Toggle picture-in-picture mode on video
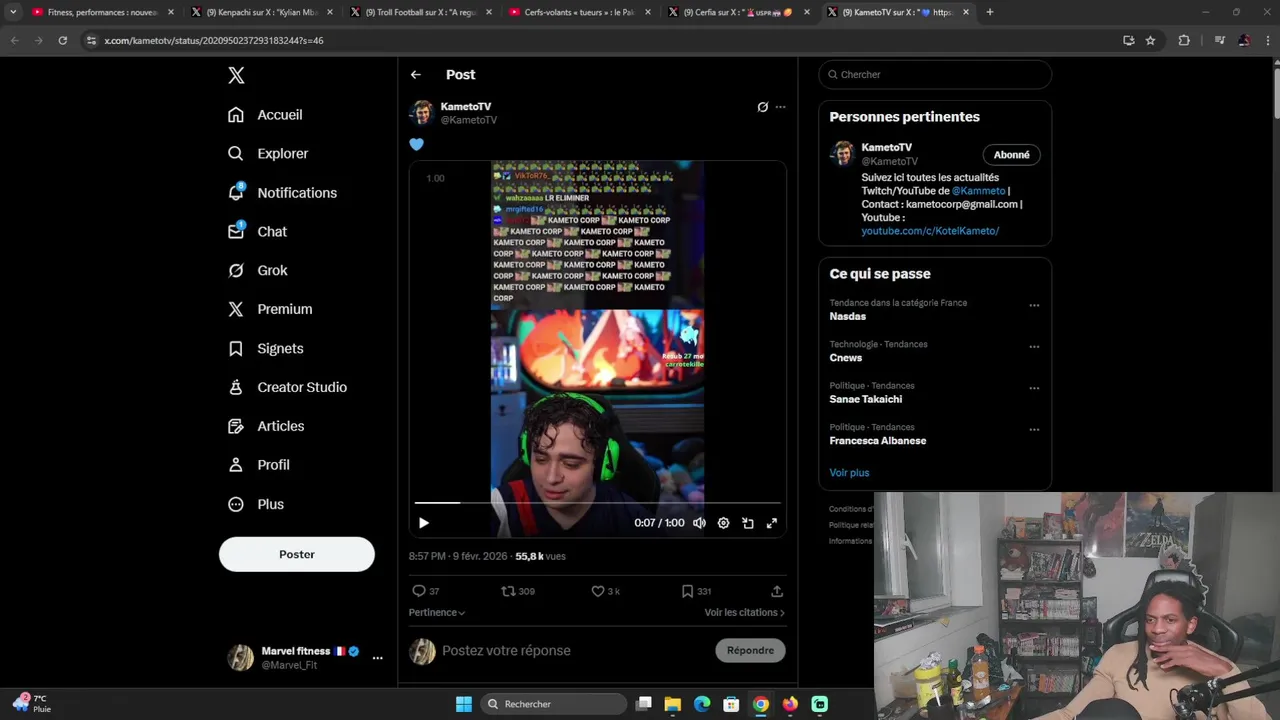The width and height of the screenshot is (1280, 720). pos(748,523)
